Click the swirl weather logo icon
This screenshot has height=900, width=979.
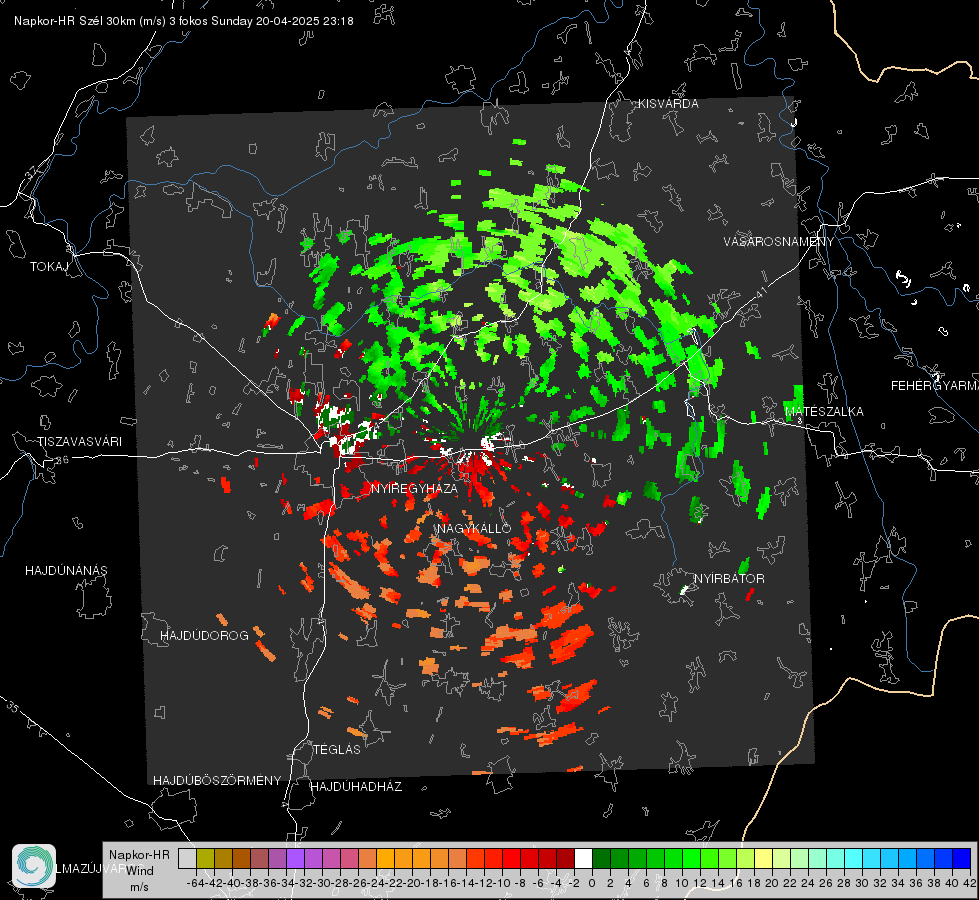[34, 866]
